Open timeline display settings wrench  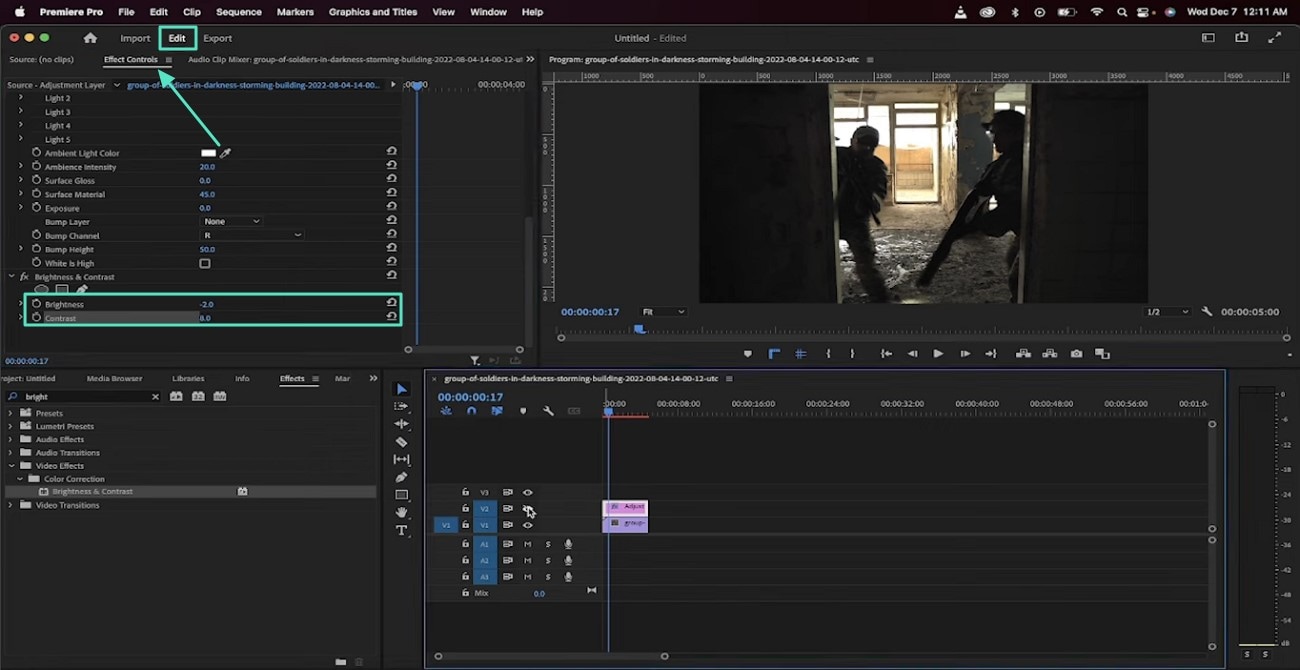(548, 411)
